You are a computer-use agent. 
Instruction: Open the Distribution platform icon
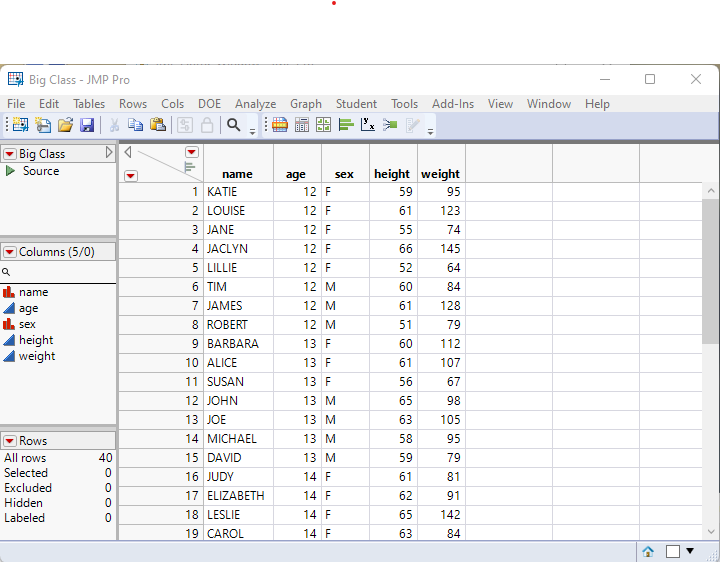pyautogui.click(x=346, y=125)
